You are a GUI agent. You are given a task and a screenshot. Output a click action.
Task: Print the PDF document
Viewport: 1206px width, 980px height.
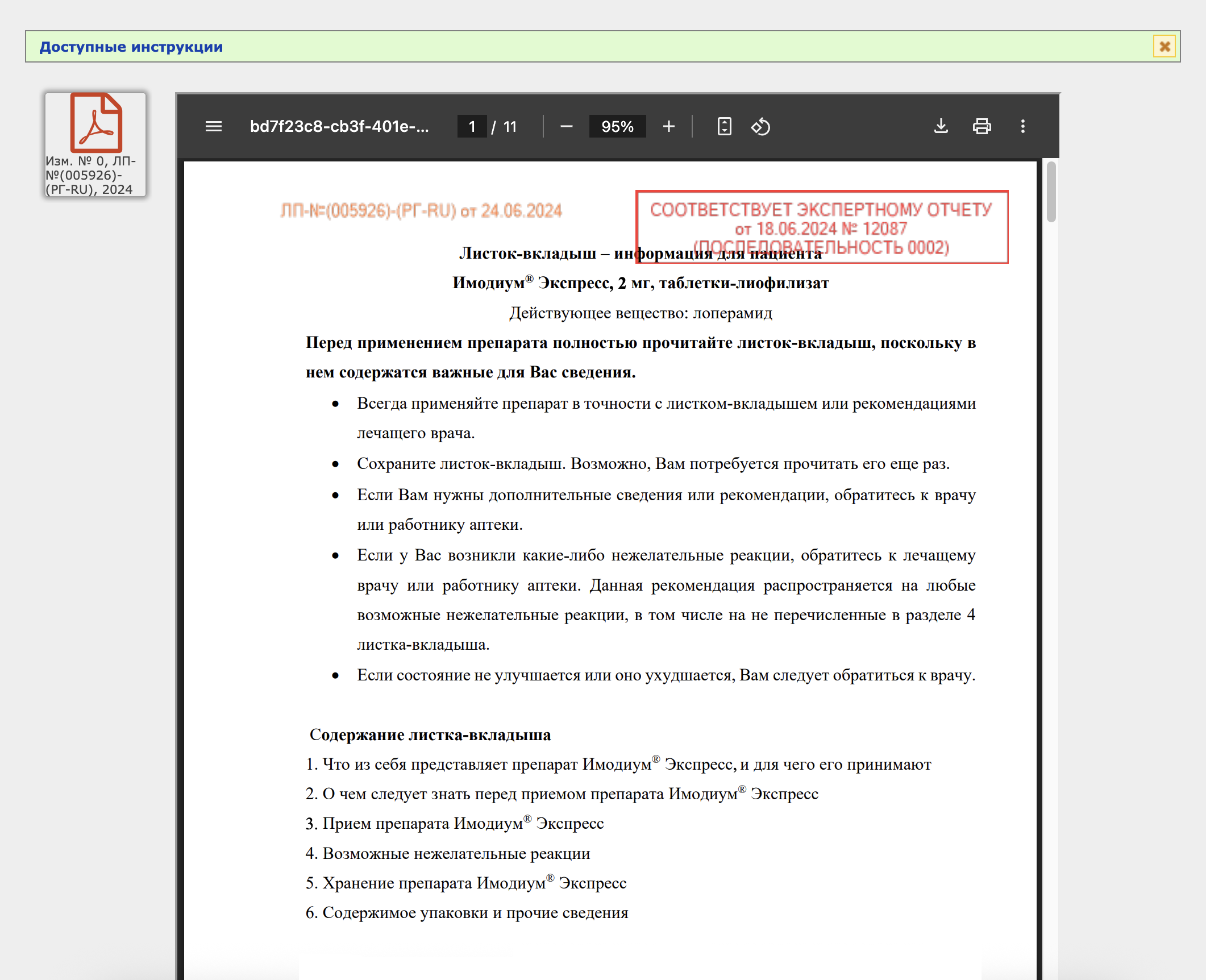click(x=982, y=126)
